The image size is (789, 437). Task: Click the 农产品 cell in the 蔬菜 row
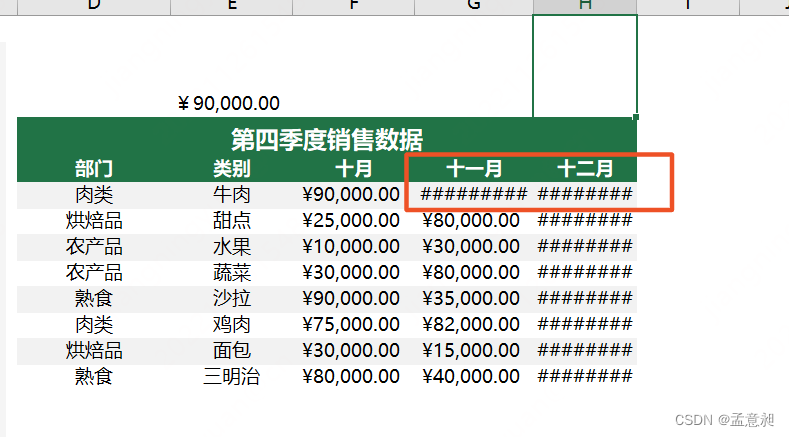click(94, 273)
